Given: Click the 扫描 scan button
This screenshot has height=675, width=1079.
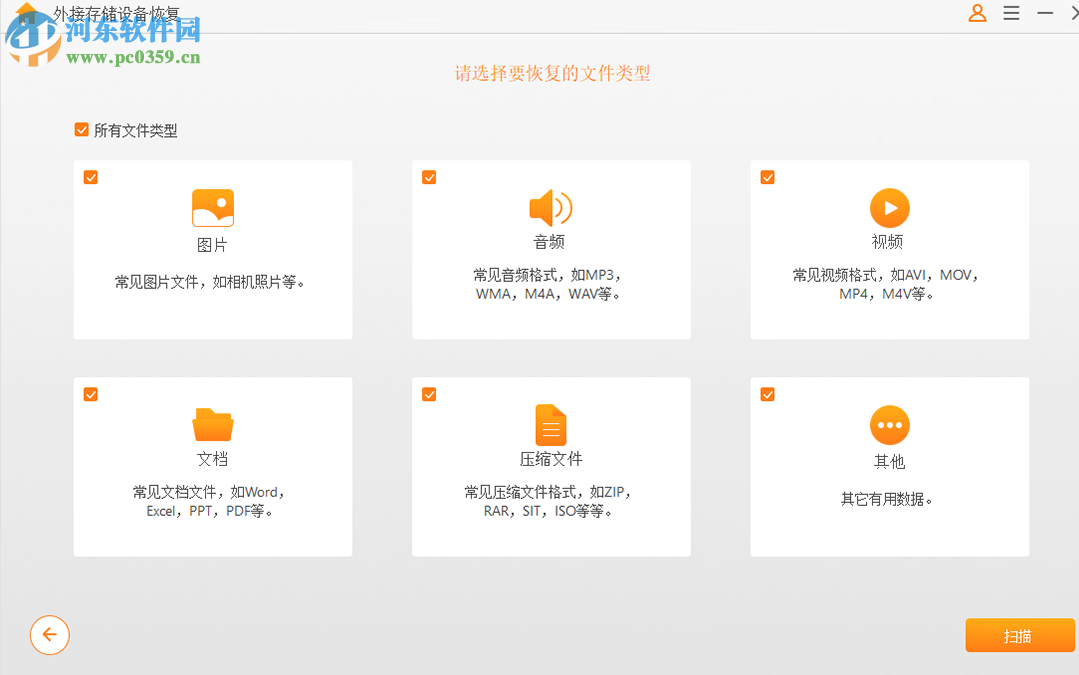Looking at the screenshot, I should [1019, 635].
